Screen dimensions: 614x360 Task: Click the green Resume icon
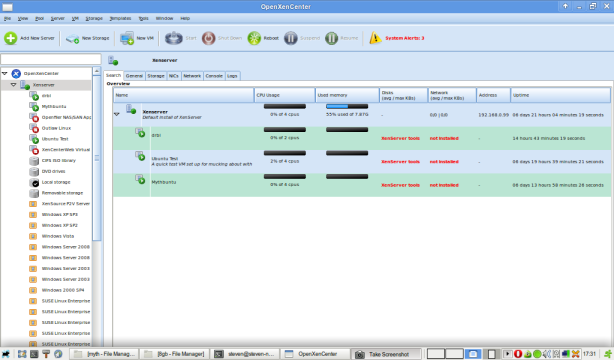[x=331, y=38]
